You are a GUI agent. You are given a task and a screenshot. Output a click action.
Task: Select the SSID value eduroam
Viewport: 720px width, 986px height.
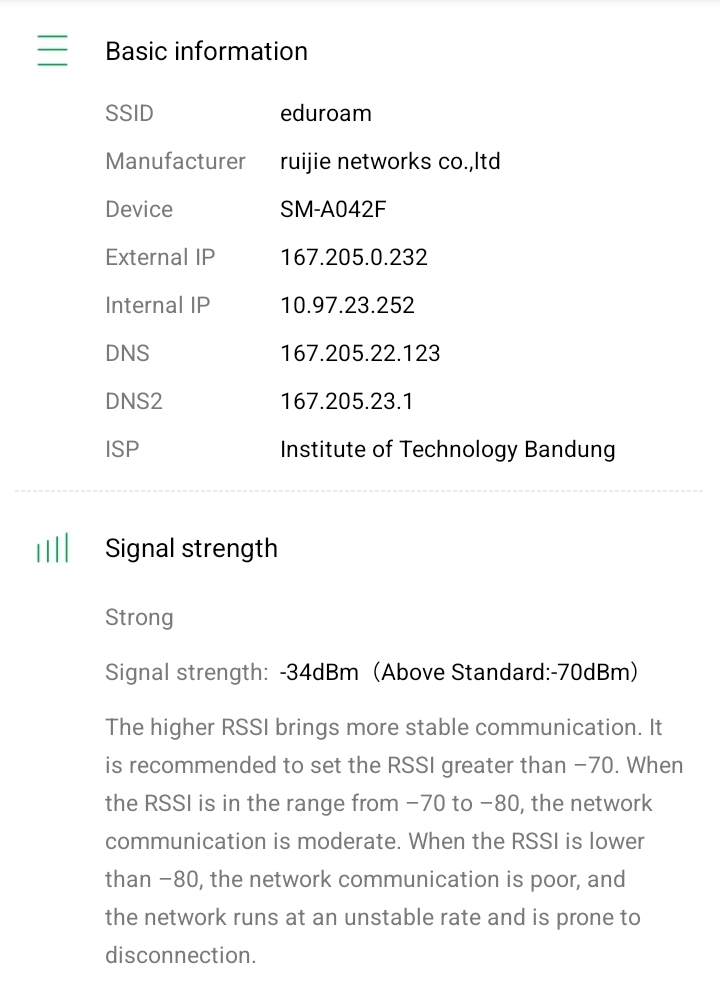point(326,113)
